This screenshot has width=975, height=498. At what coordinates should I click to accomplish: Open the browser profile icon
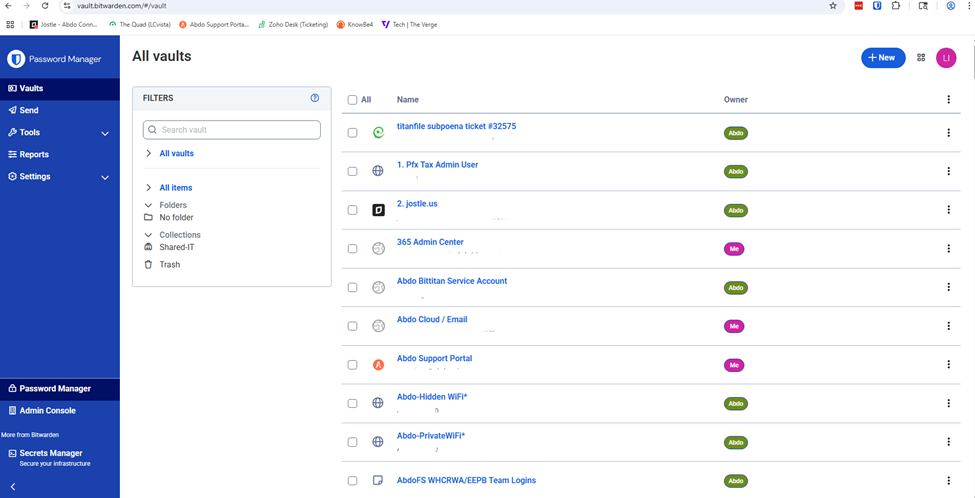pos(951,6)
